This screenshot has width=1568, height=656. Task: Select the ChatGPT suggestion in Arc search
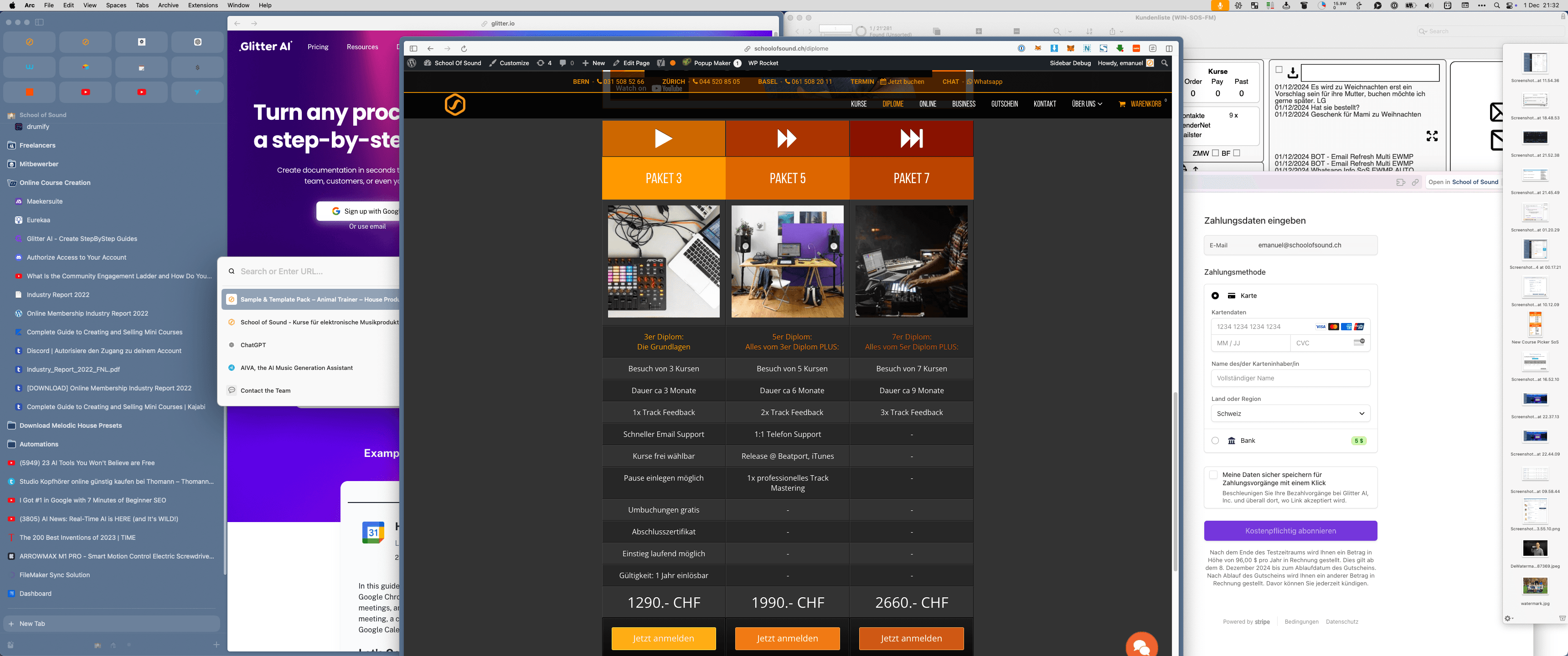311,345
